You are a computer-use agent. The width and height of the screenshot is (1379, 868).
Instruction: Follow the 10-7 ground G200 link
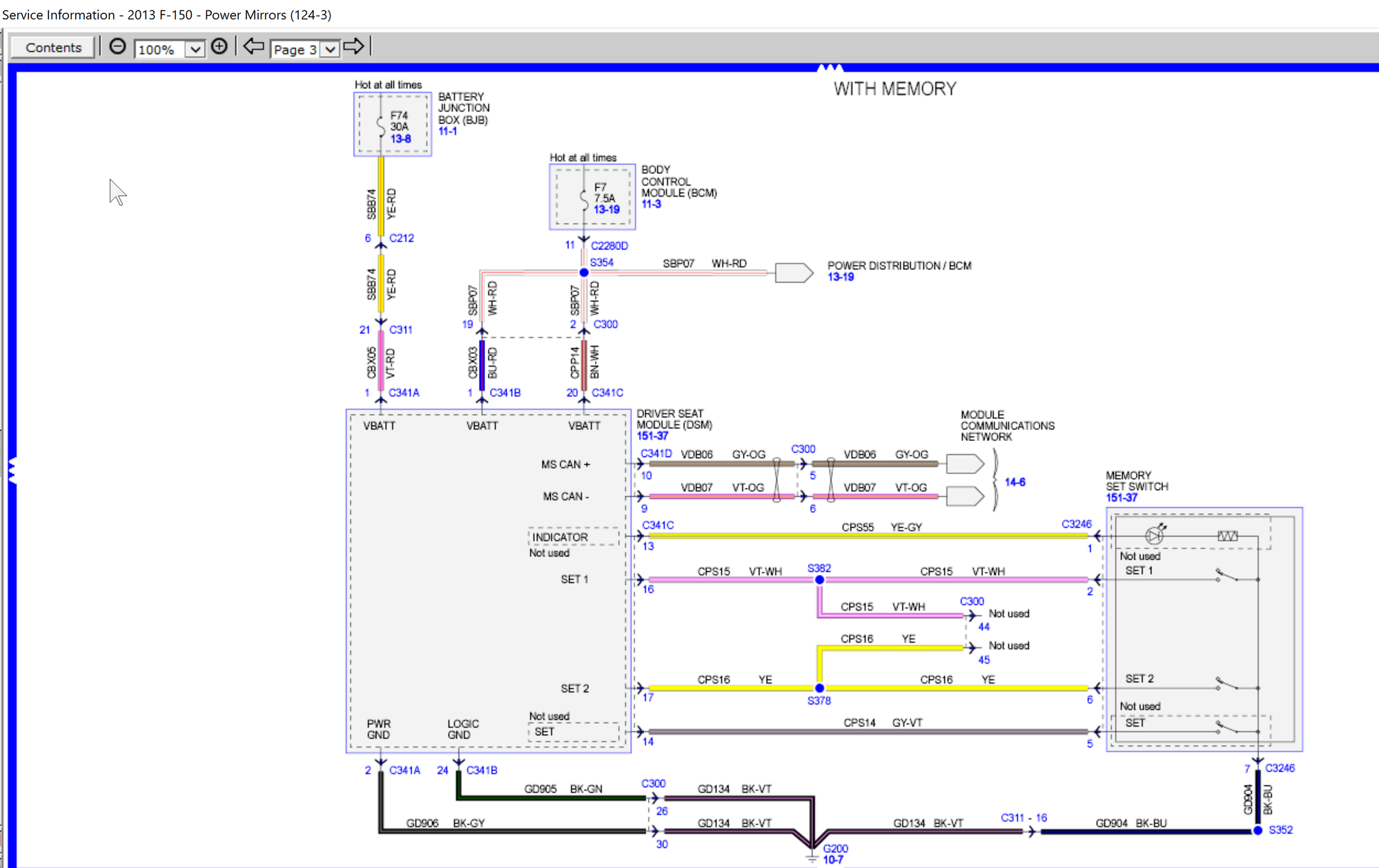(x=833, y=860)
